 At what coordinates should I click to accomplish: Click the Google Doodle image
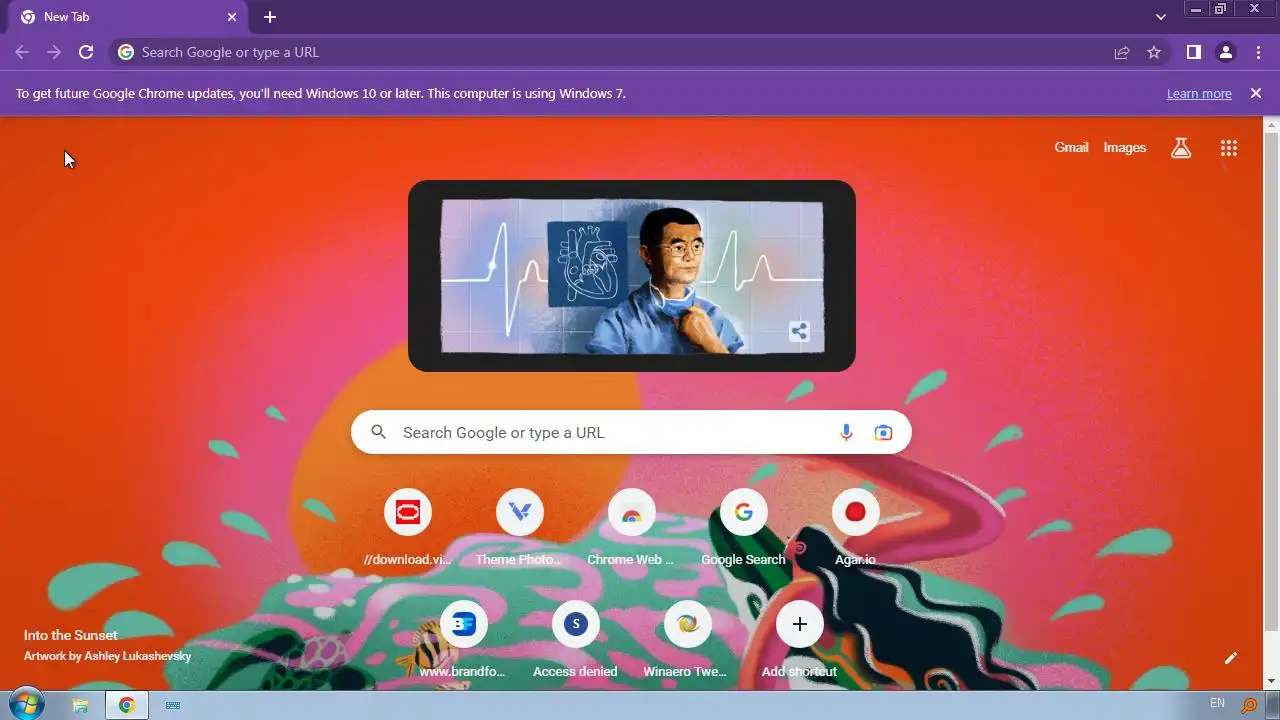tap(632, 276)
